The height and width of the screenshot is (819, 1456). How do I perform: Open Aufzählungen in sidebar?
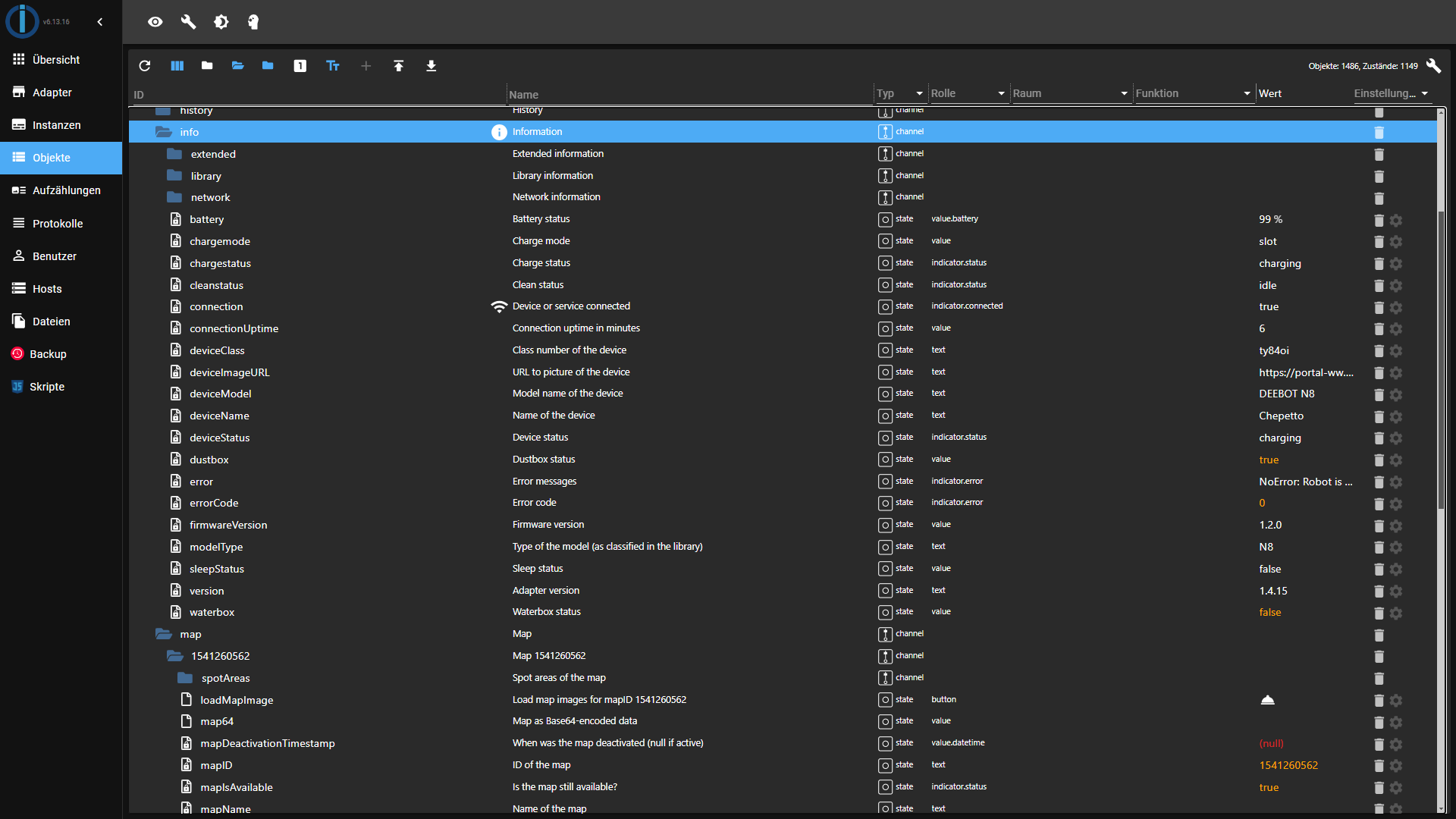(61, 190)
